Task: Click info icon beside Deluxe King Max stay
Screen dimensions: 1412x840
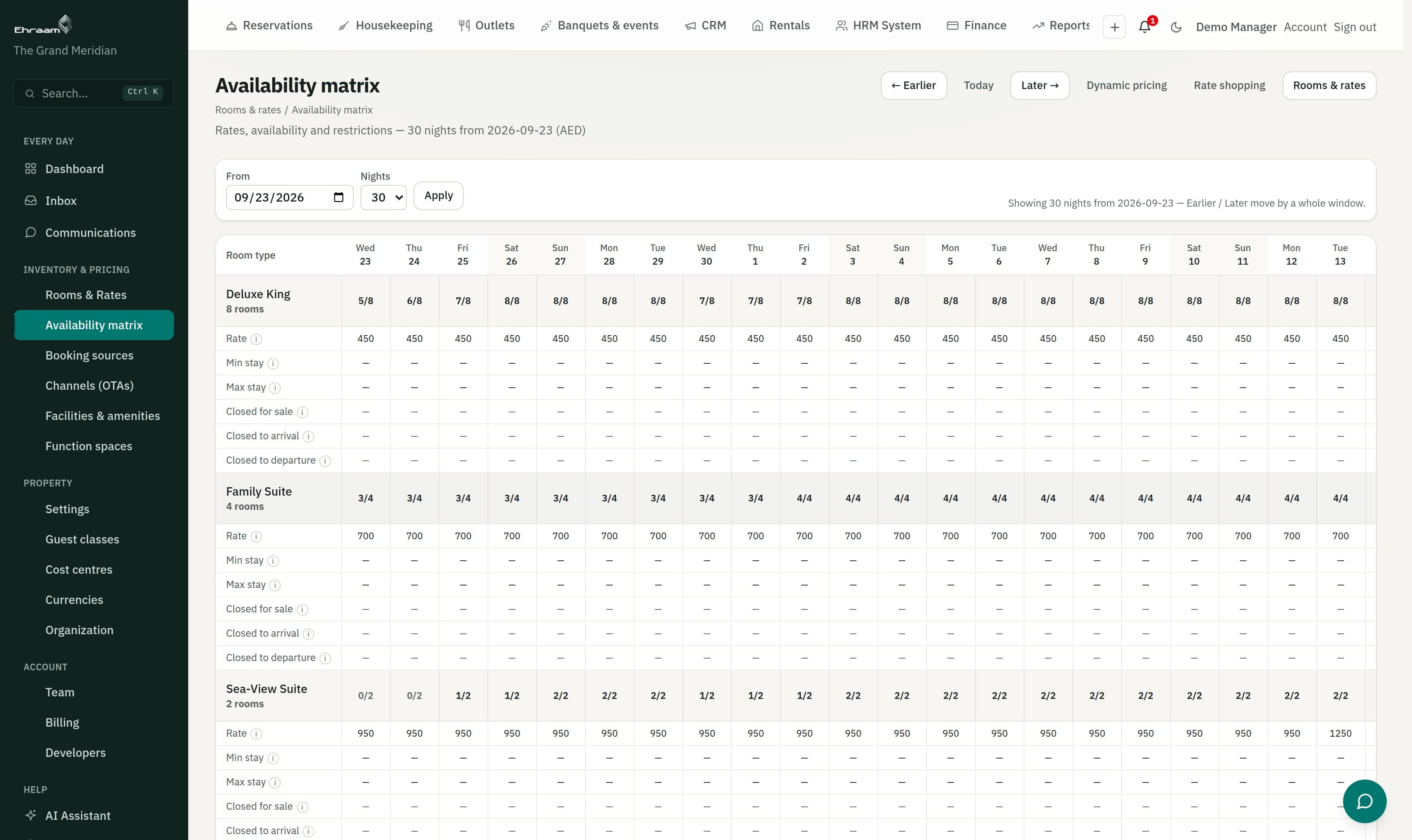Action: (275, 388)
